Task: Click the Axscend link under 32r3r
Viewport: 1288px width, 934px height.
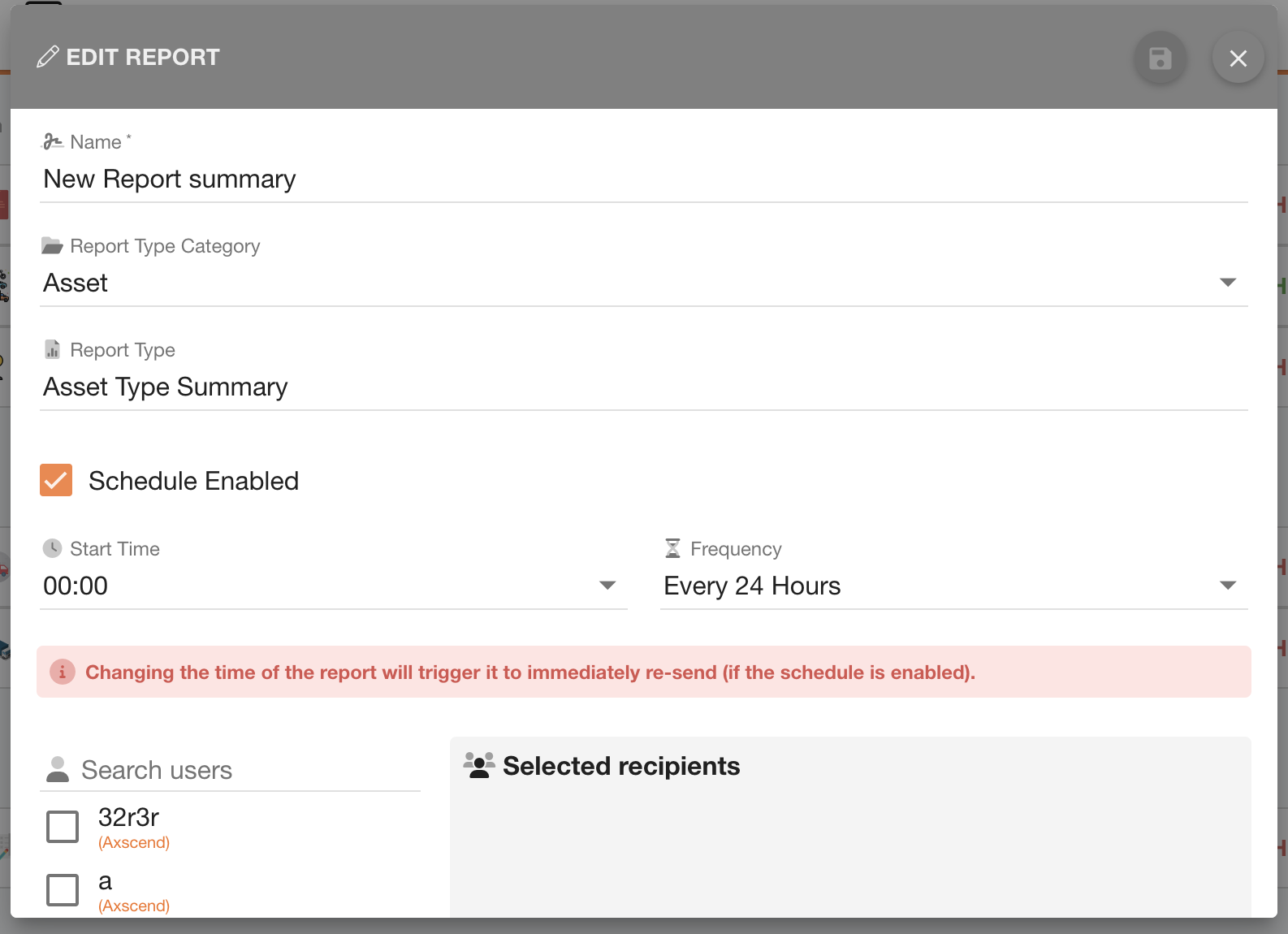Action: 133,842
